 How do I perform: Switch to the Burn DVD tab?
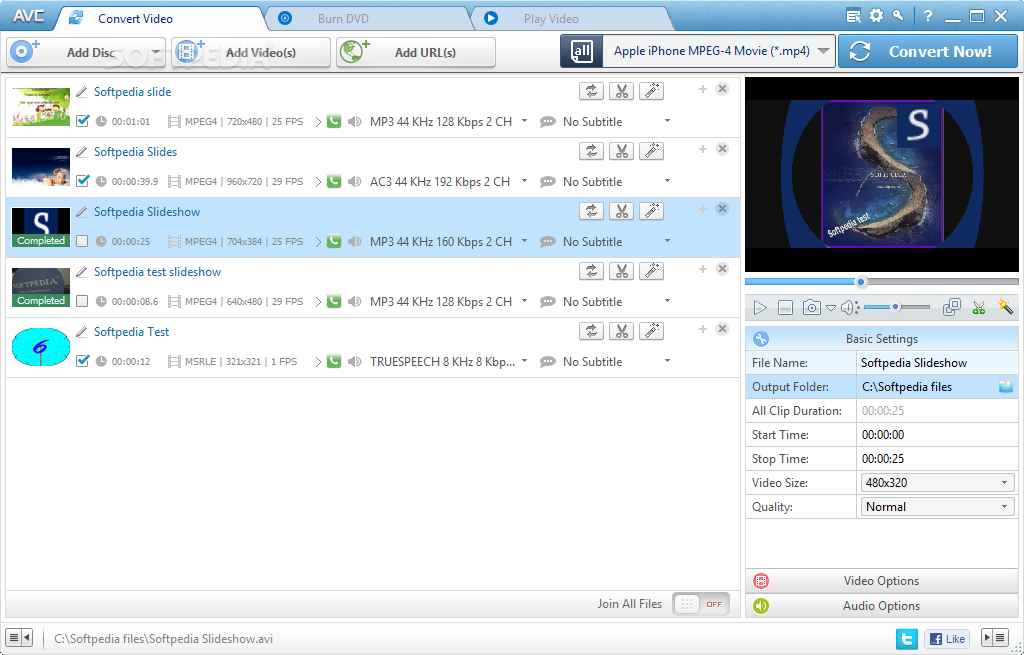click(343, 18)
